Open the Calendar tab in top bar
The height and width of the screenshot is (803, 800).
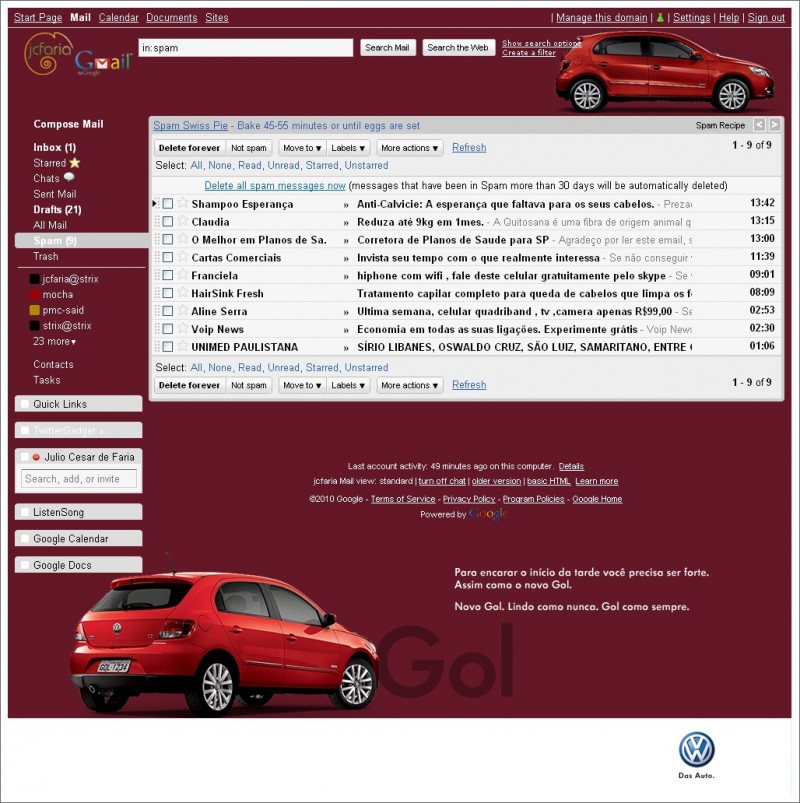click(x=118, y=17)
